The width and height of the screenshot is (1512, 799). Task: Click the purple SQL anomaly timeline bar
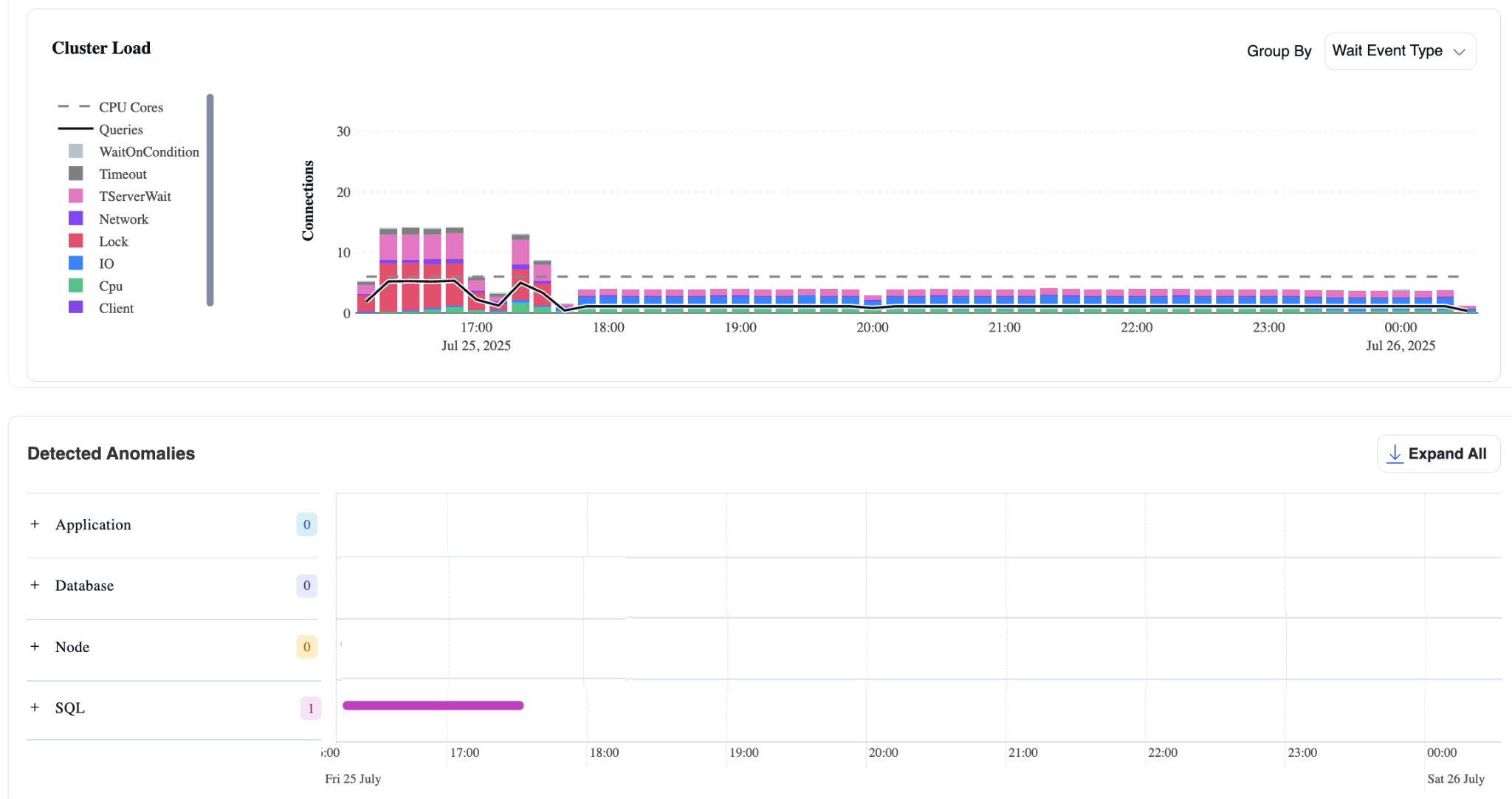coord(433,706)
